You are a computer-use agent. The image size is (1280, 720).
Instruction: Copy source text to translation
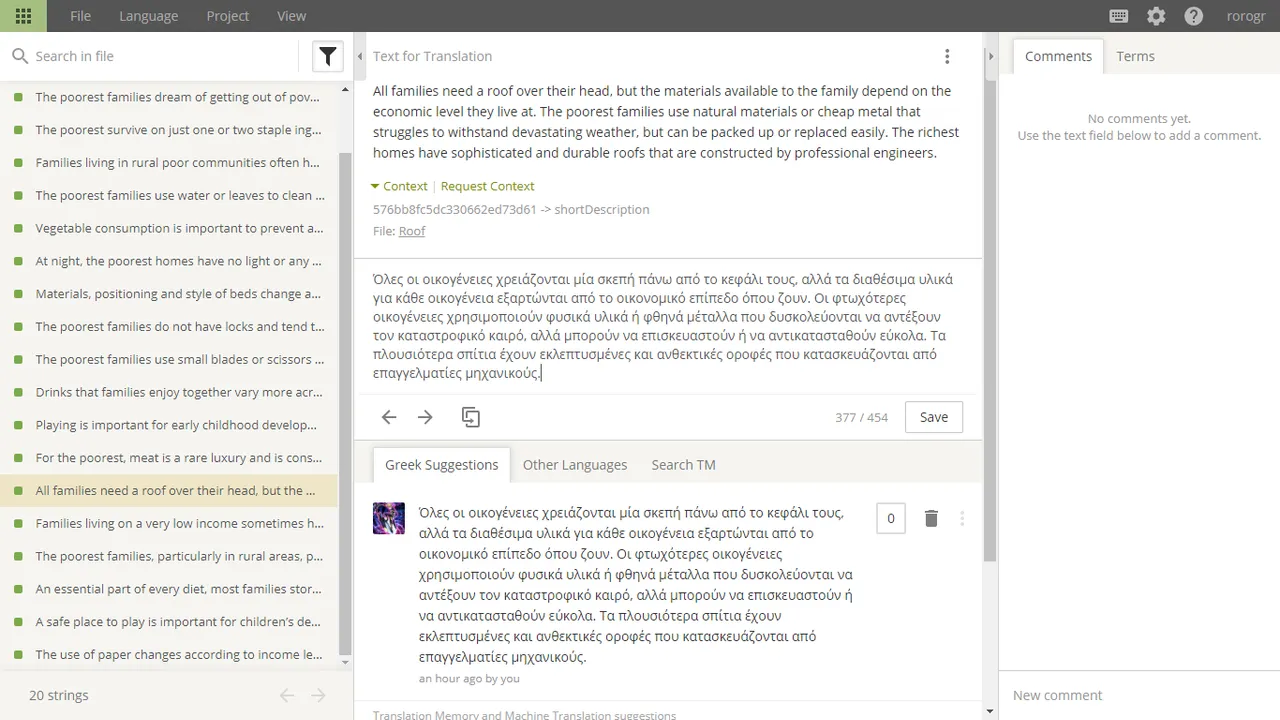(x=470, y=417)
